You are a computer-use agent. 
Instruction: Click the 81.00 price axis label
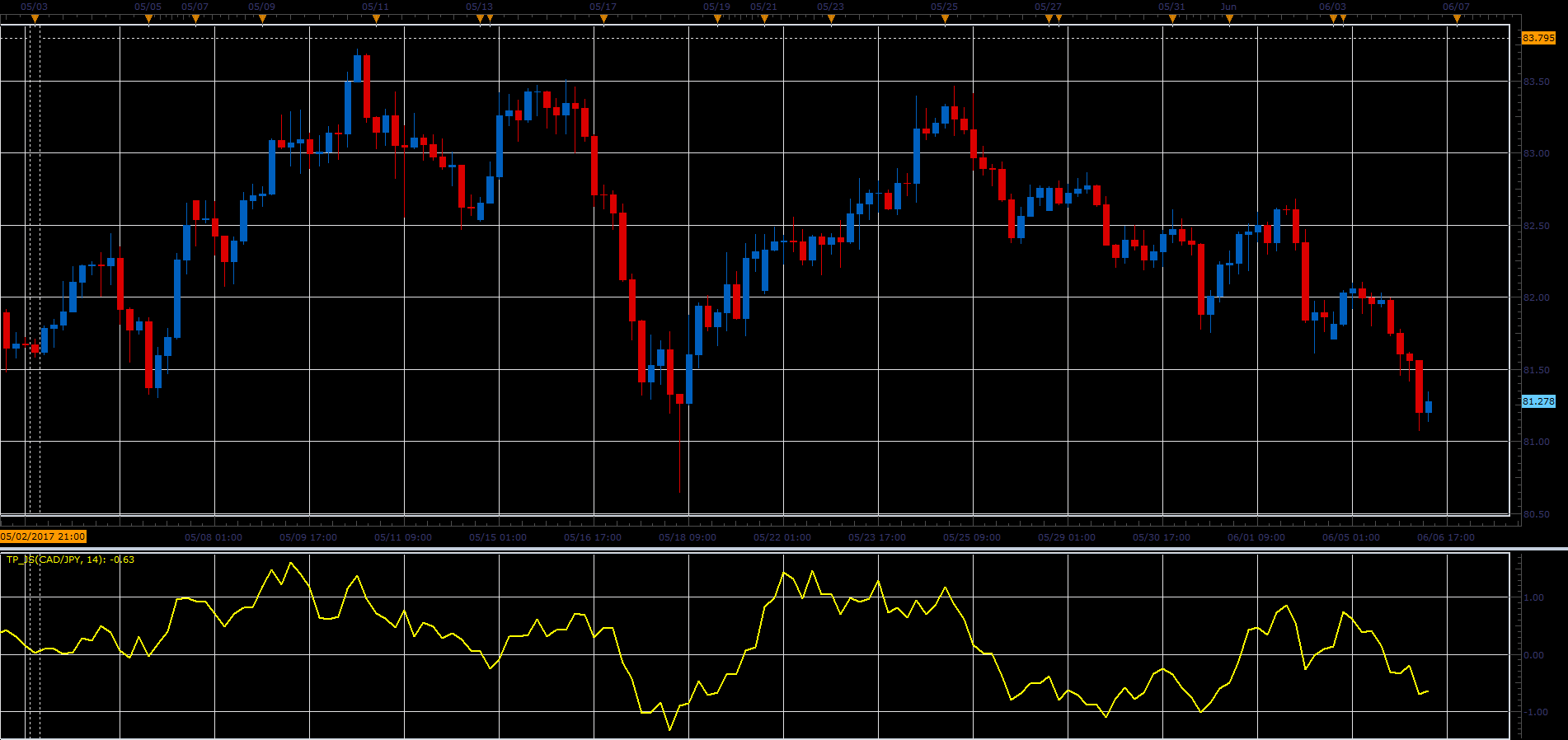(1537, 442)
